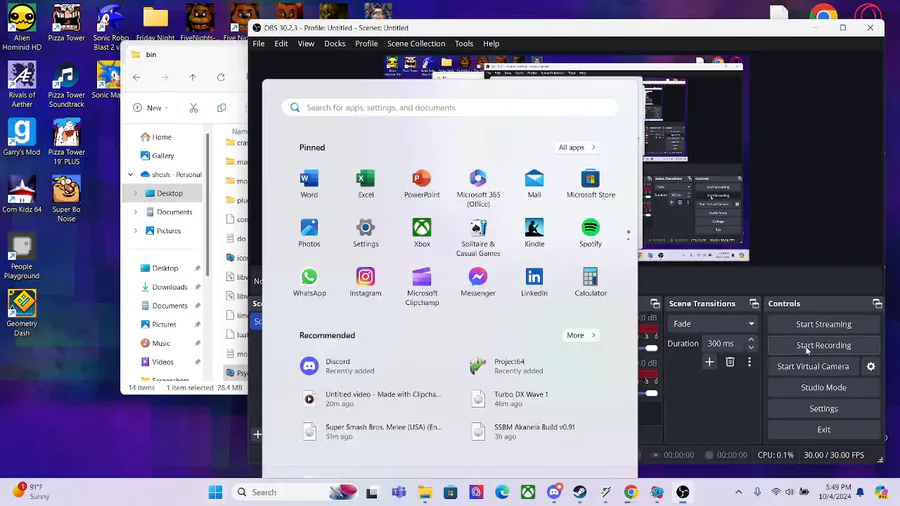Open the OBS Edit menu
The height and width of the screenshot is (506, 900).
281,44
